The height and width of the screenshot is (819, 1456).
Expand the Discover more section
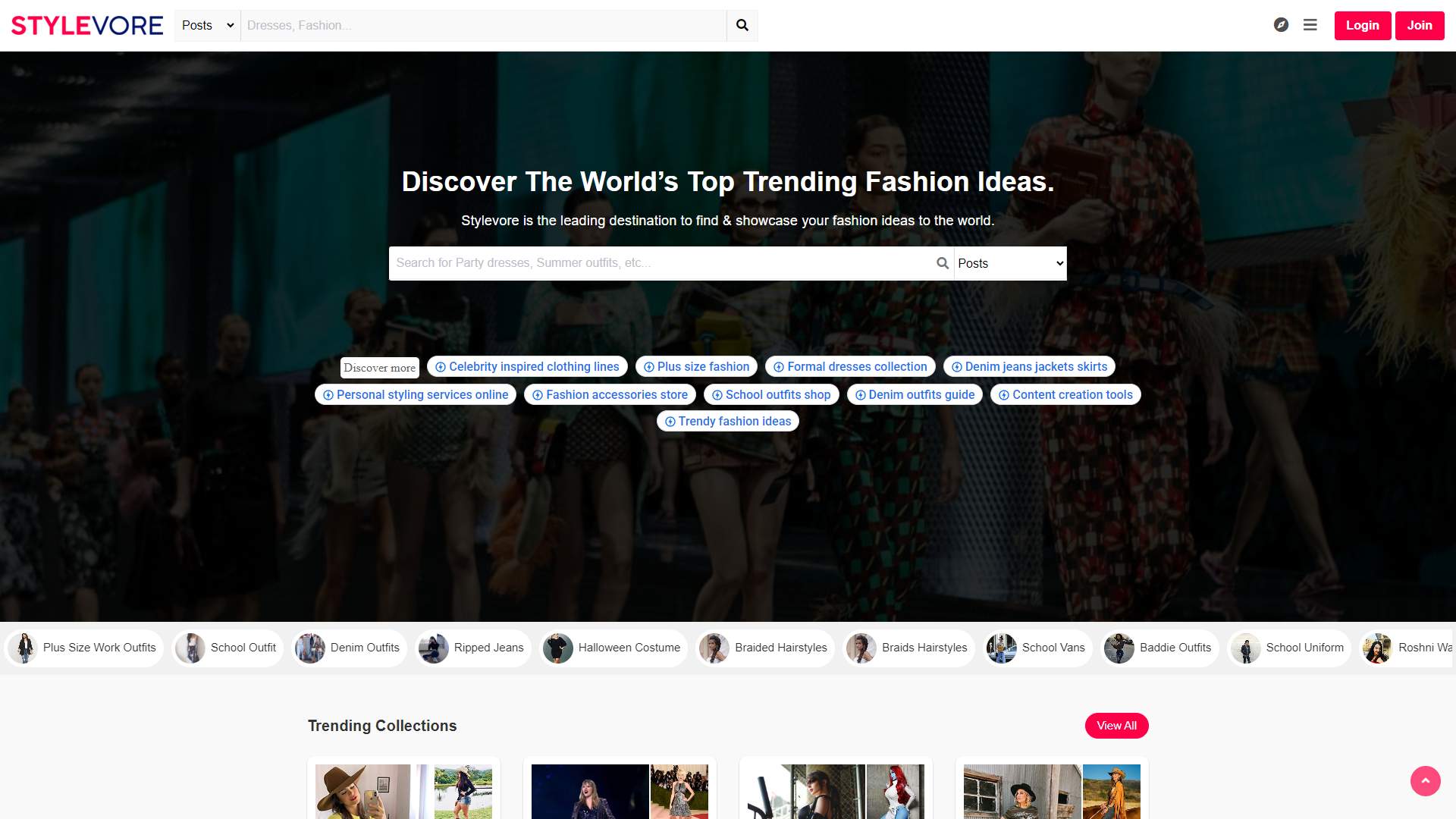[x=379, y=367]
